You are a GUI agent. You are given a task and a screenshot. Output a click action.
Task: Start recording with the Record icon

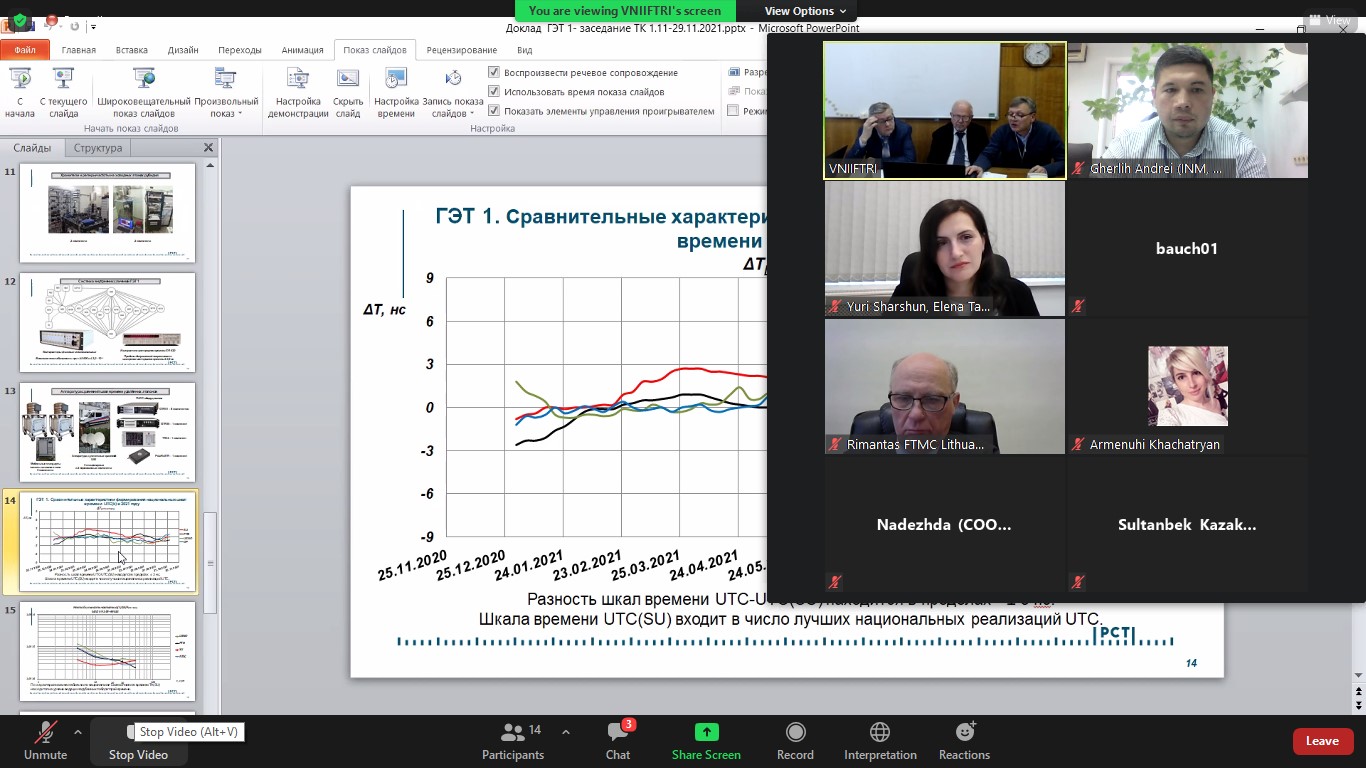(795, 732)
